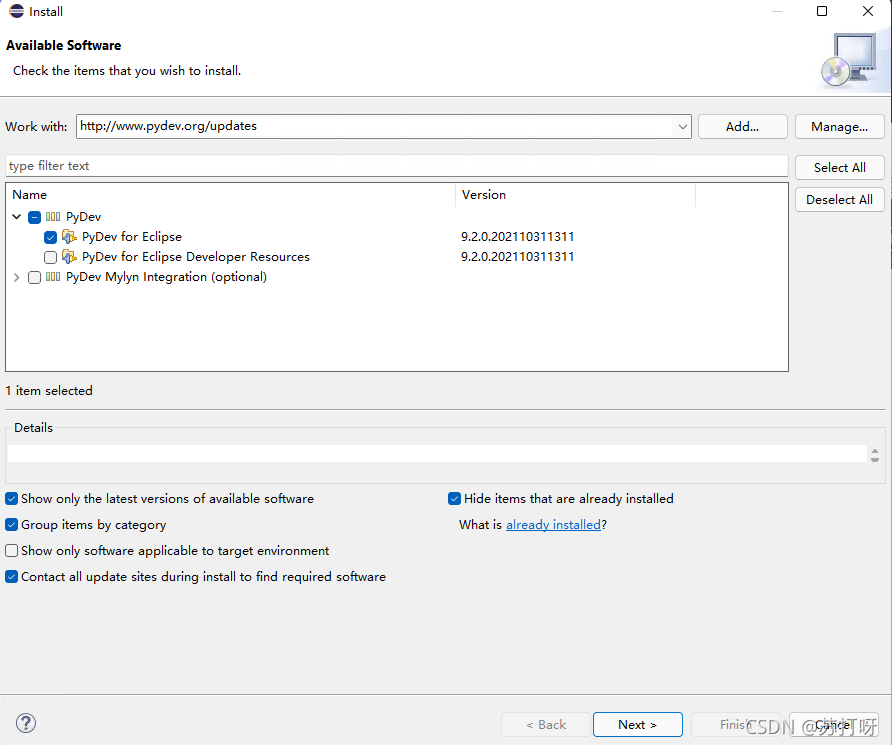Toggle Contact all update sites during install
This screenshot has width=892, height=745.
pyautogui.click(x=11, y=577)
